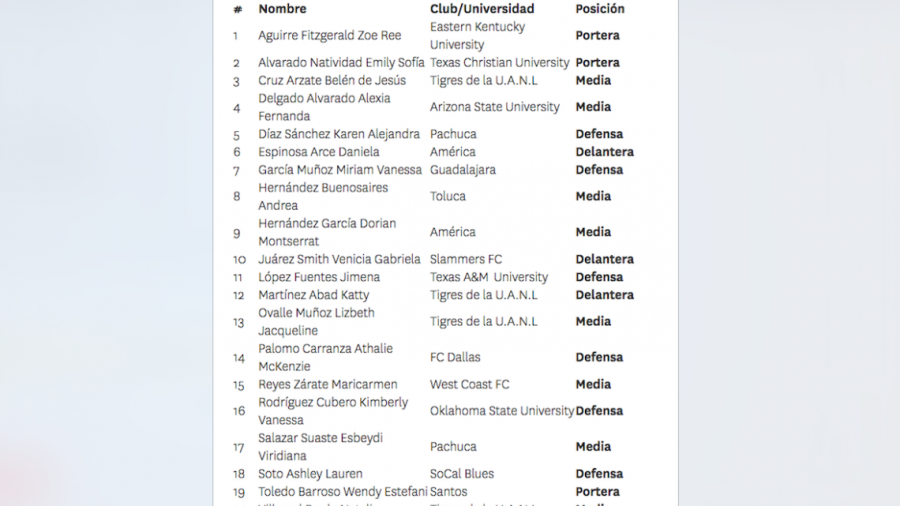Image resolution: width=900 pixels, height=506 pixels.
Task: Select Reyes Zárate Maricarmen's name
Action: coord(328,384)
